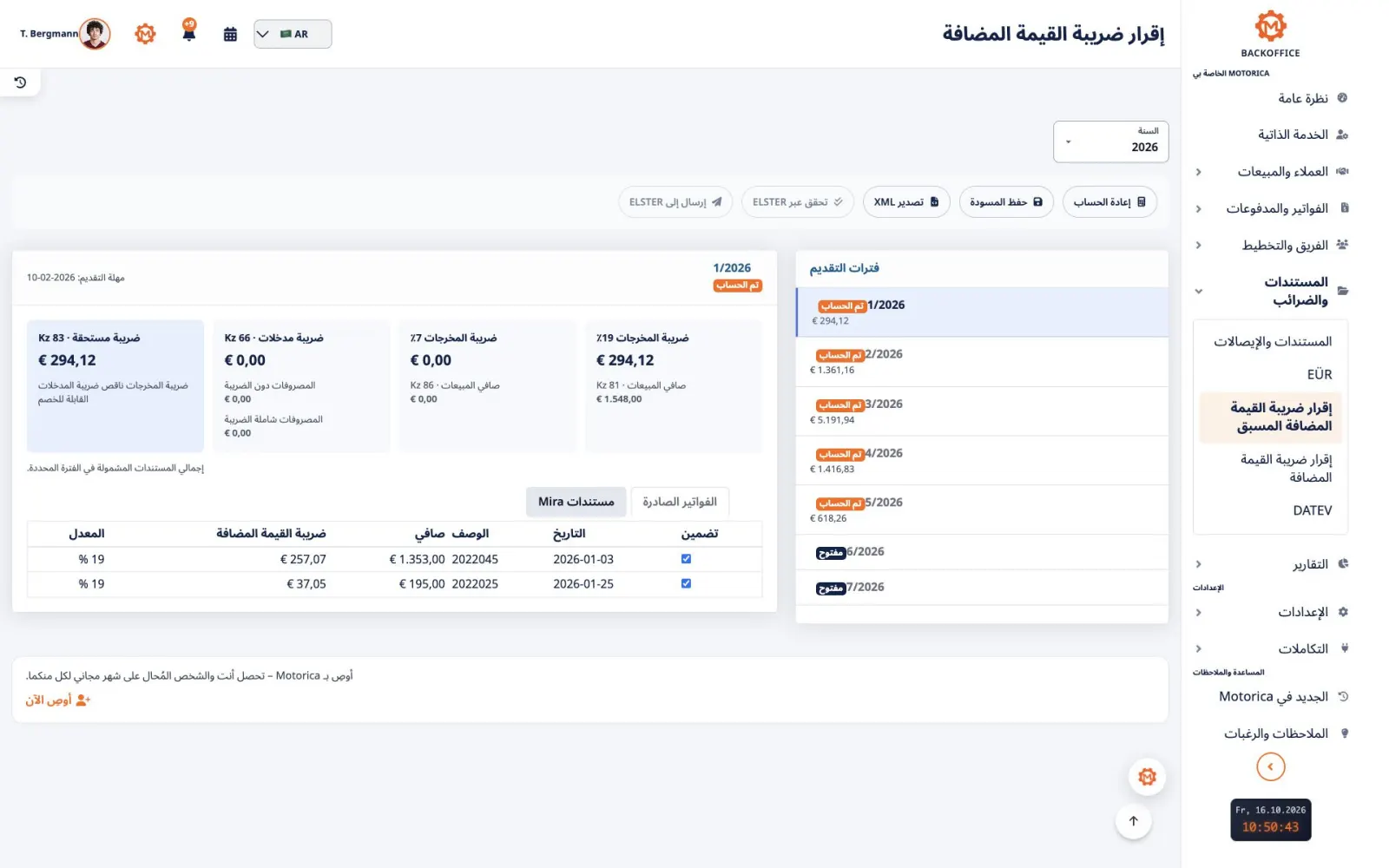Viewport: 1389px width, 868px height.
Task: Uncheck the include box for 2026-01-25 row
Action: click(x=686, y=583)
